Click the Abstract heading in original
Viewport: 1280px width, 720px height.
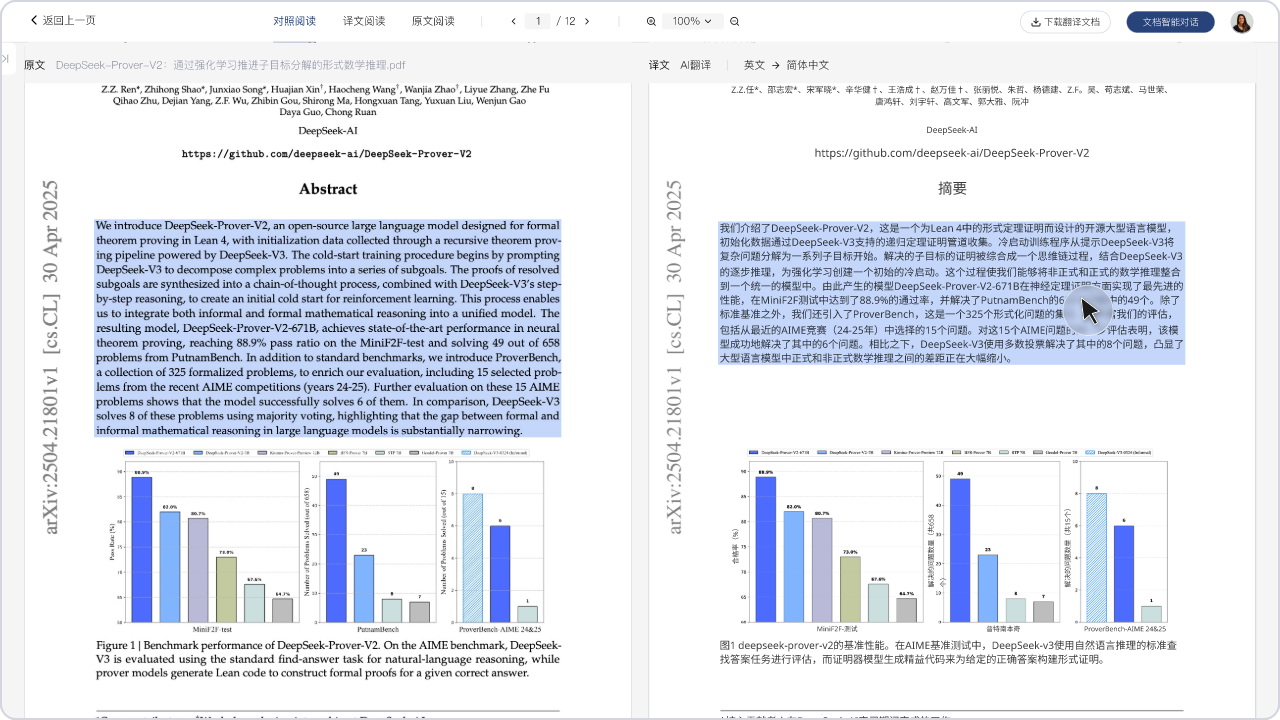click(328, 189)
